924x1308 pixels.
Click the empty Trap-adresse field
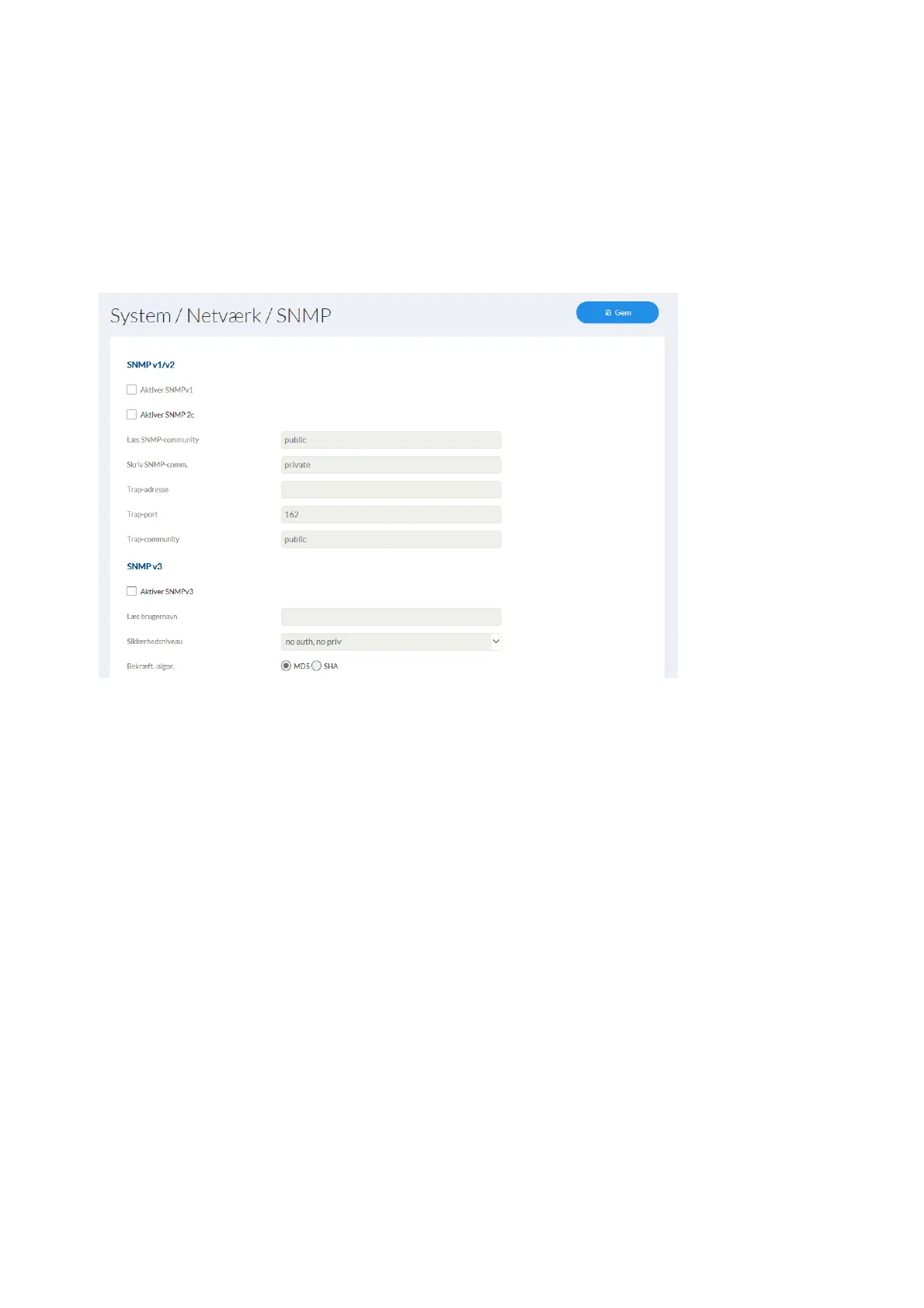(391, 489)
